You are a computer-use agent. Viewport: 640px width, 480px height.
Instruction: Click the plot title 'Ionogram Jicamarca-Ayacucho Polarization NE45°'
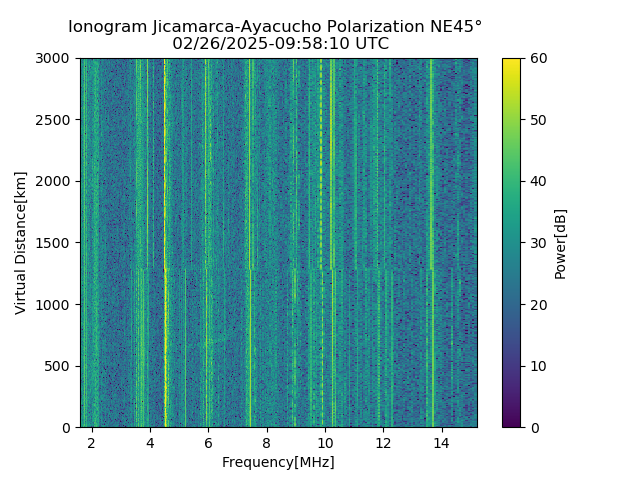point(275,27)
